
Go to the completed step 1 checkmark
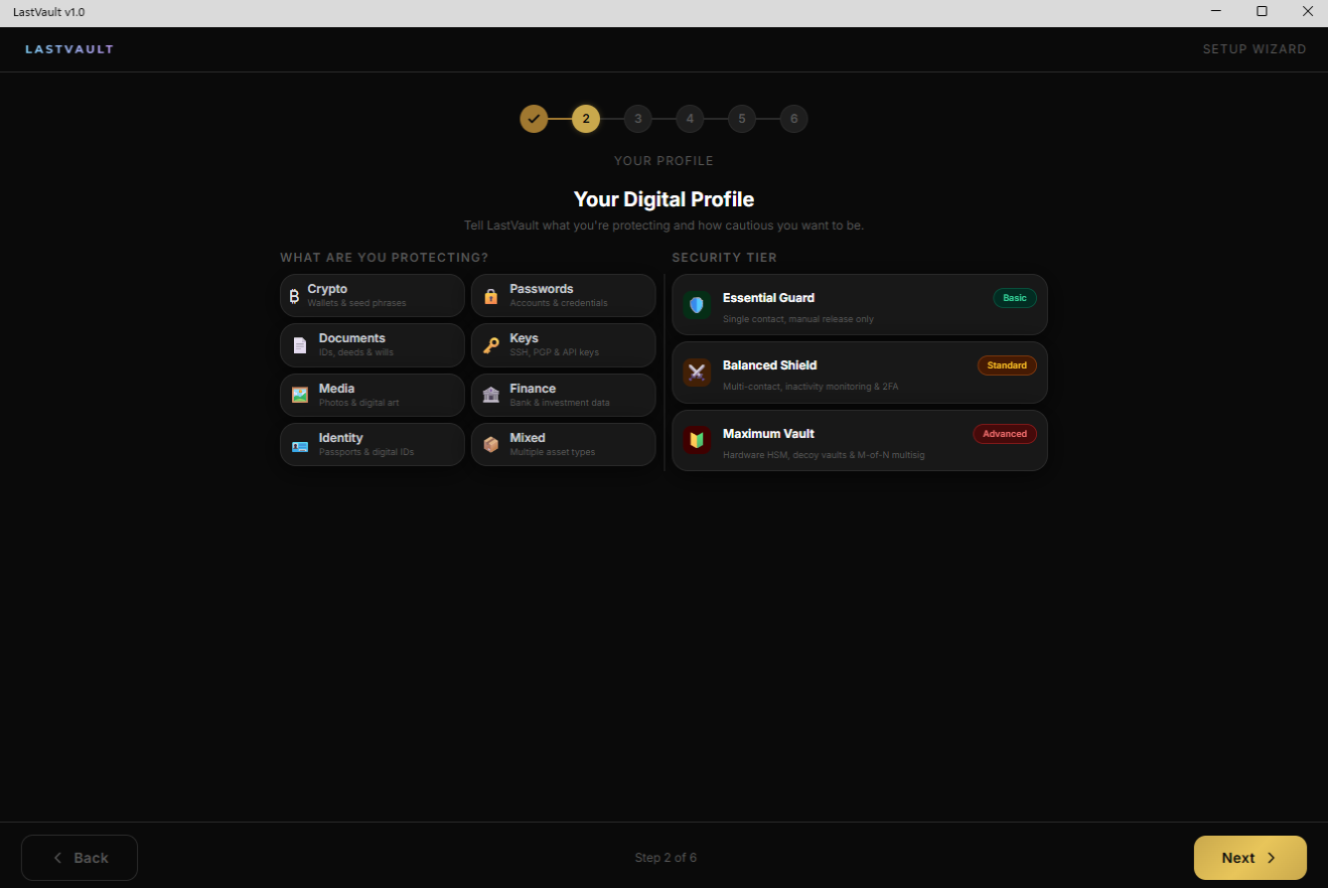tap(534, 119)
